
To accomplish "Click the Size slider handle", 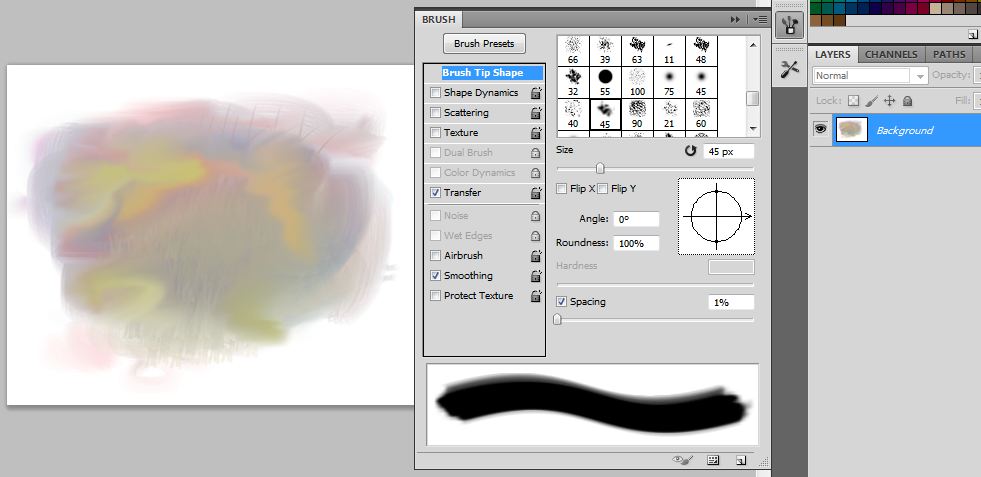I will (600, 168).
